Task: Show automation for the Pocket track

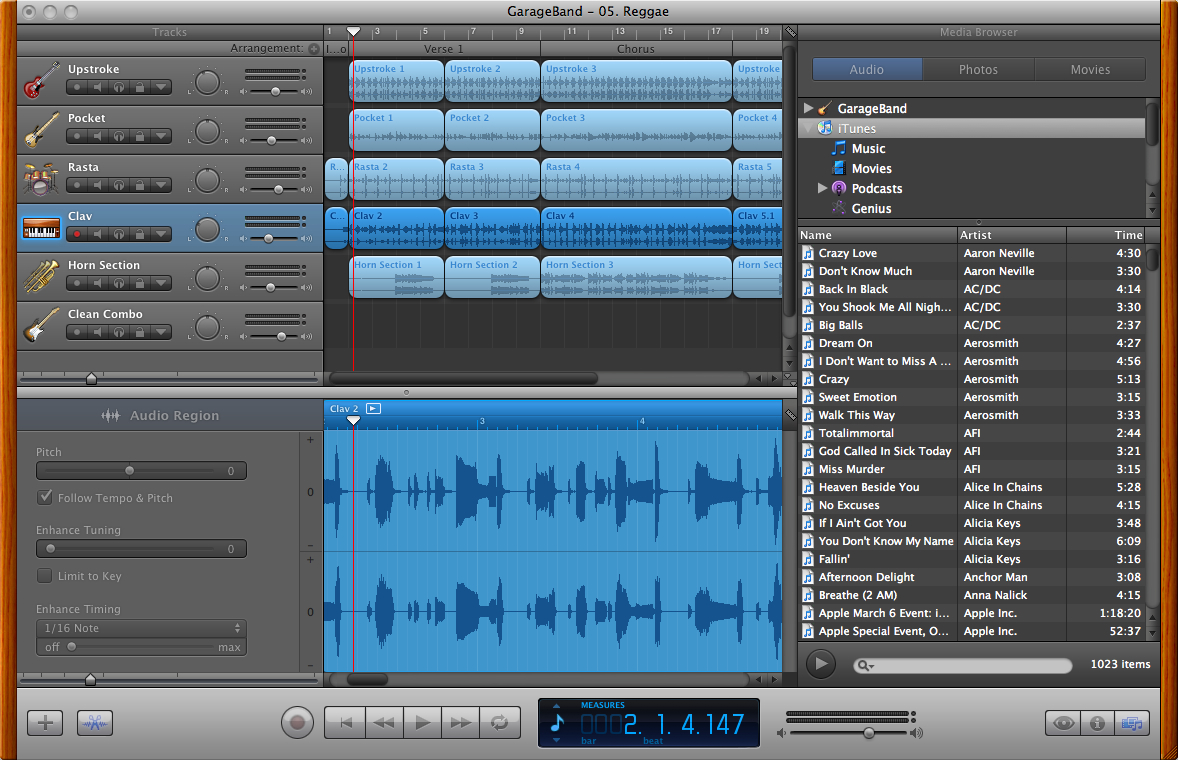Action: tap(161, 136)
